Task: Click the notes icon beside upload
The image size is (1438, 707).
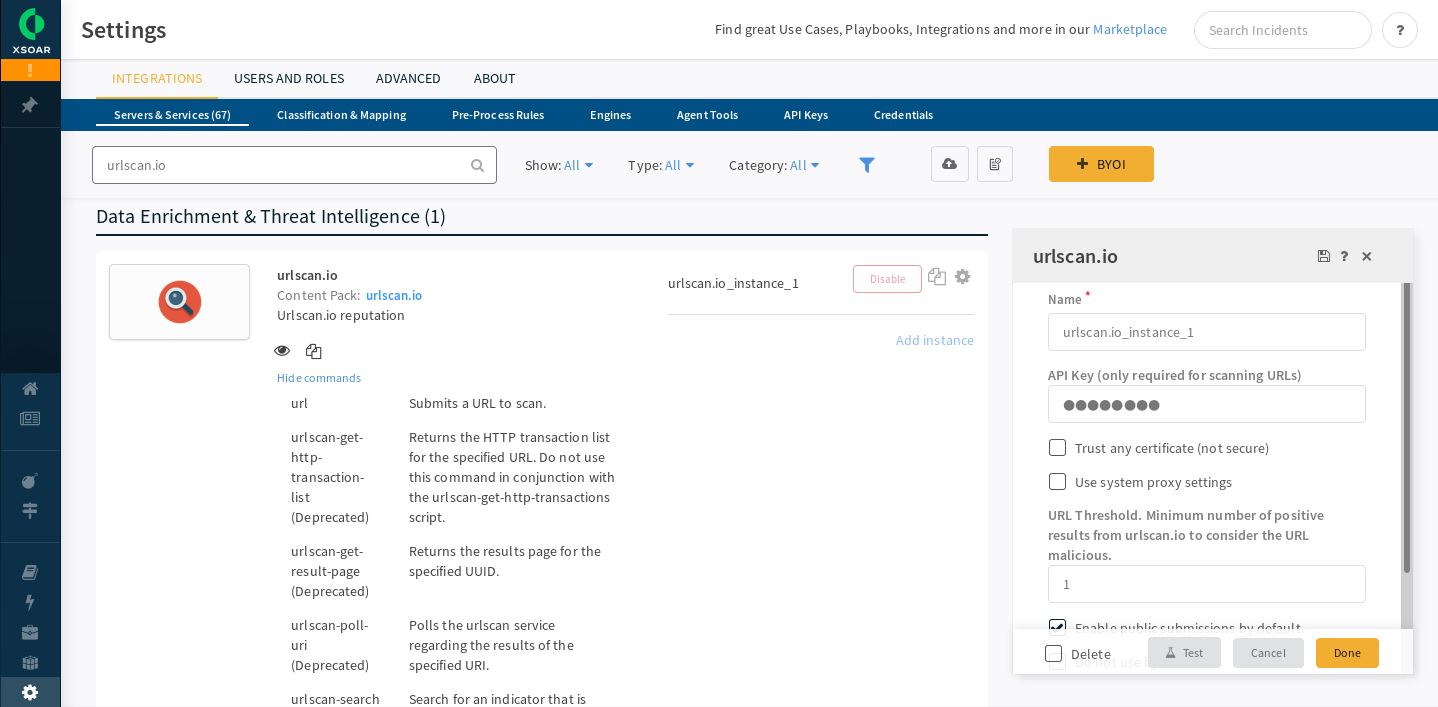Action: point(995,164)
